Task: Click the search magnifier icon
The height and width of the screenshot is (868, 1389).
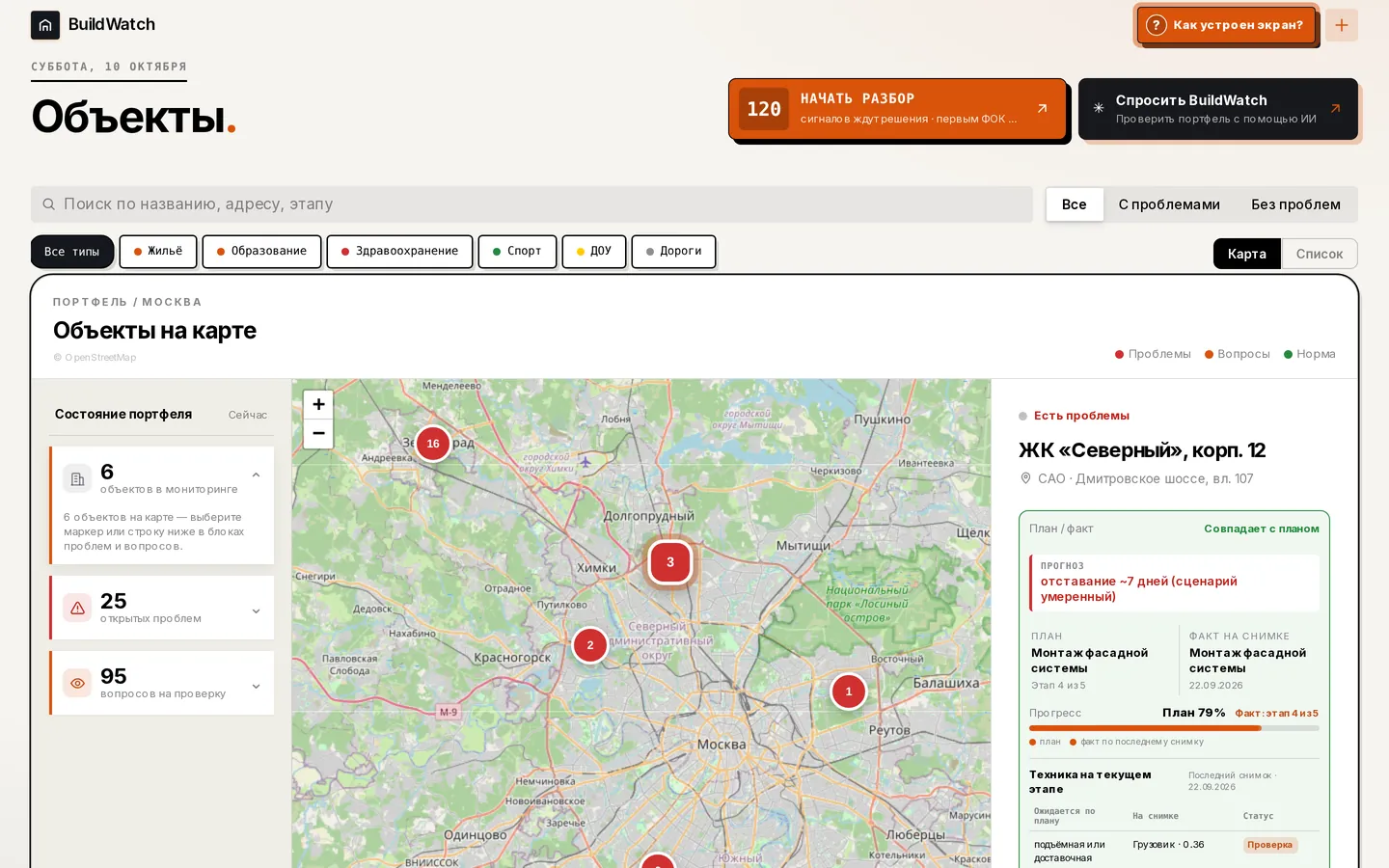Action: coord(48,204)
